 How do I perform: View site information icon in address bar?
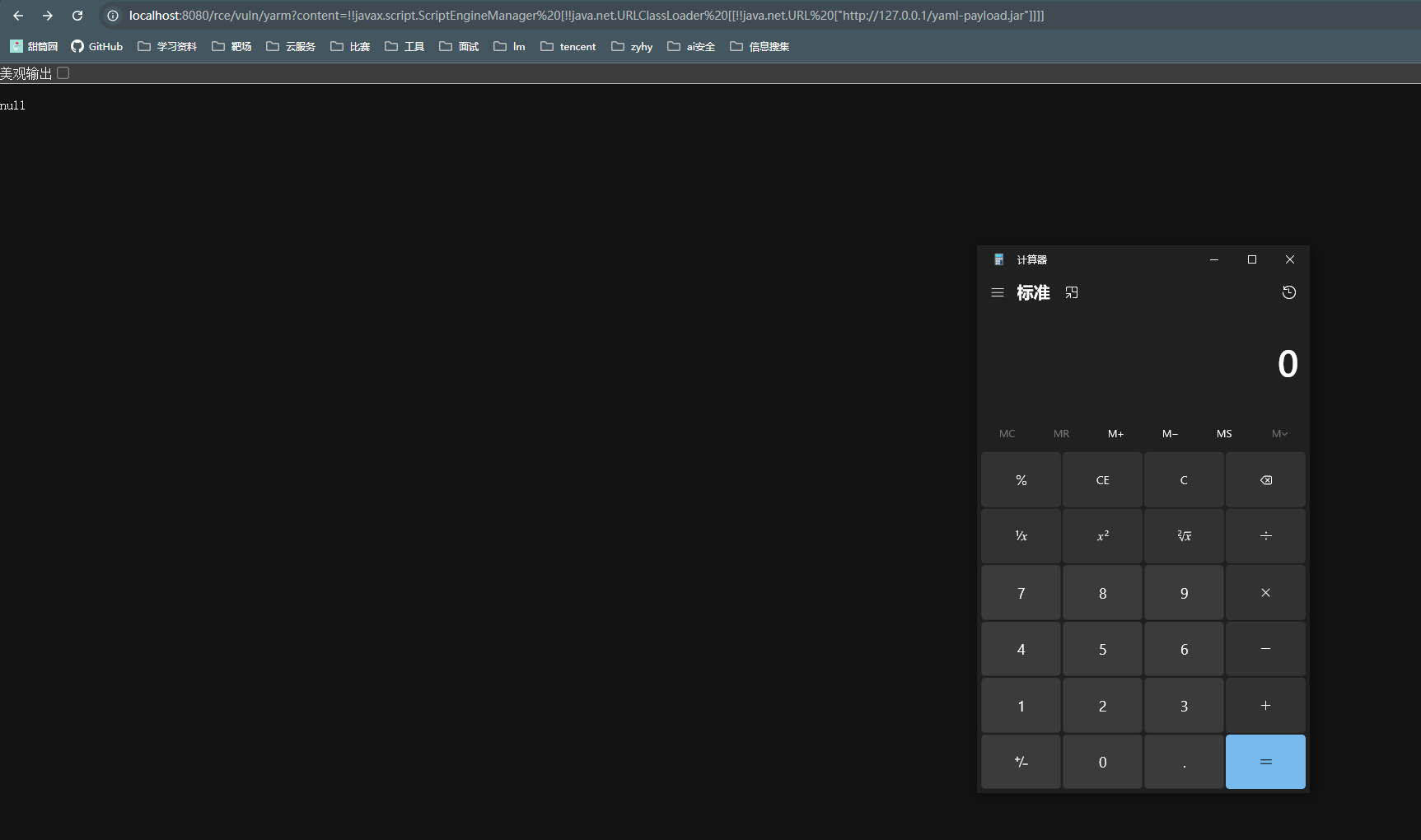click(113, 16)
